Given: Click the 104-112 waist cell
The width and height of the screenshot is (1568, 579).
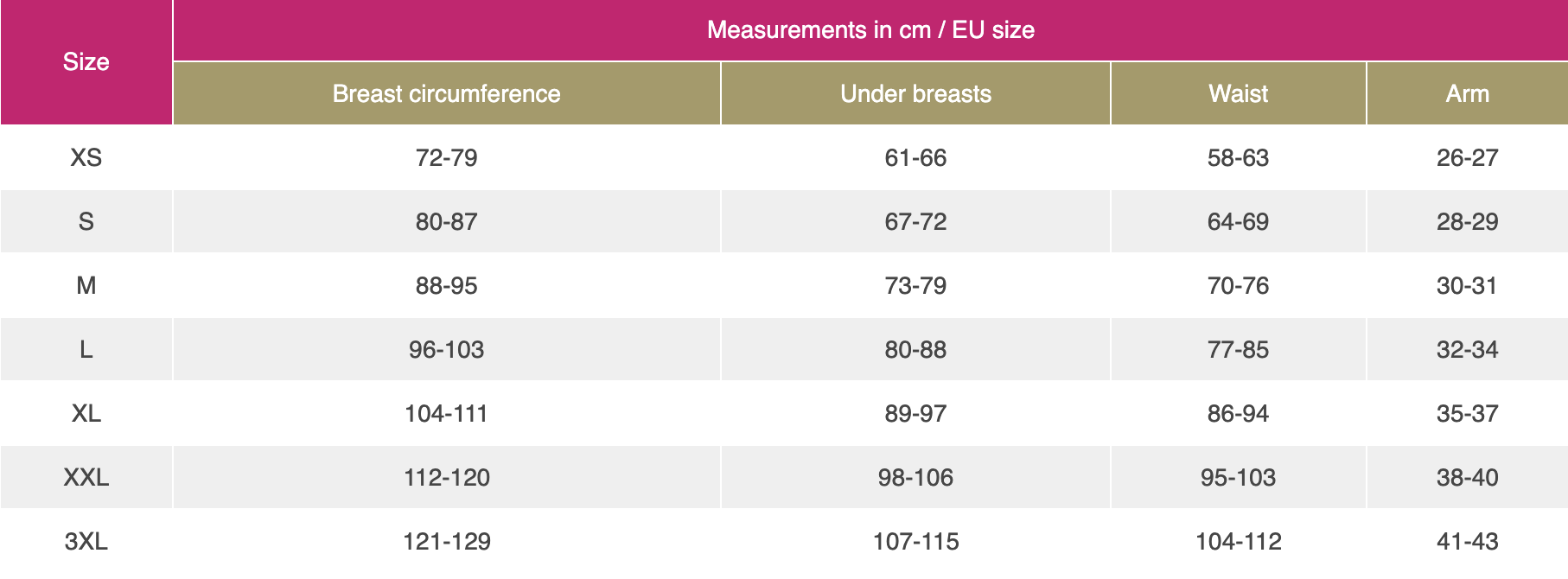Looking at the screenshot, I should click(x=1238, y=541).
